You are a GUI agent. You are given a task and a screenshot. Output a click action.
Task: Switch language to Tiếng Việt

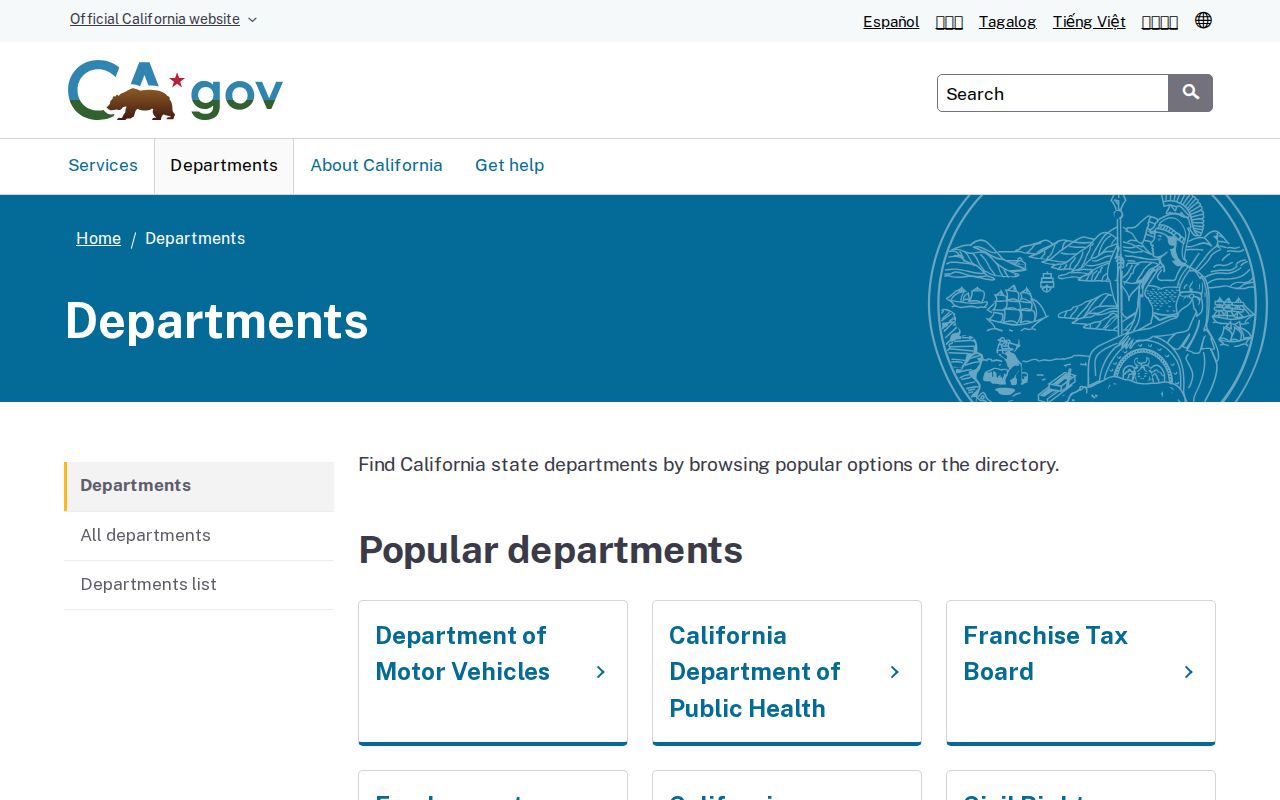1089,21
